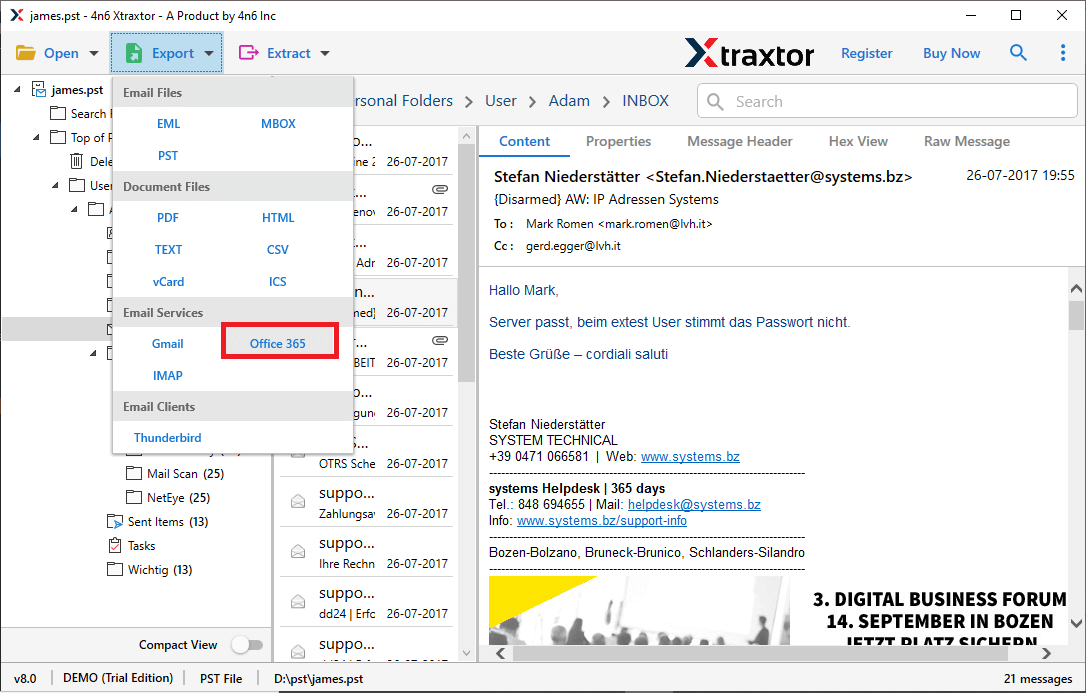Click the Mail Scan folder icon
Screen dimensions: 1086x693
134,474
